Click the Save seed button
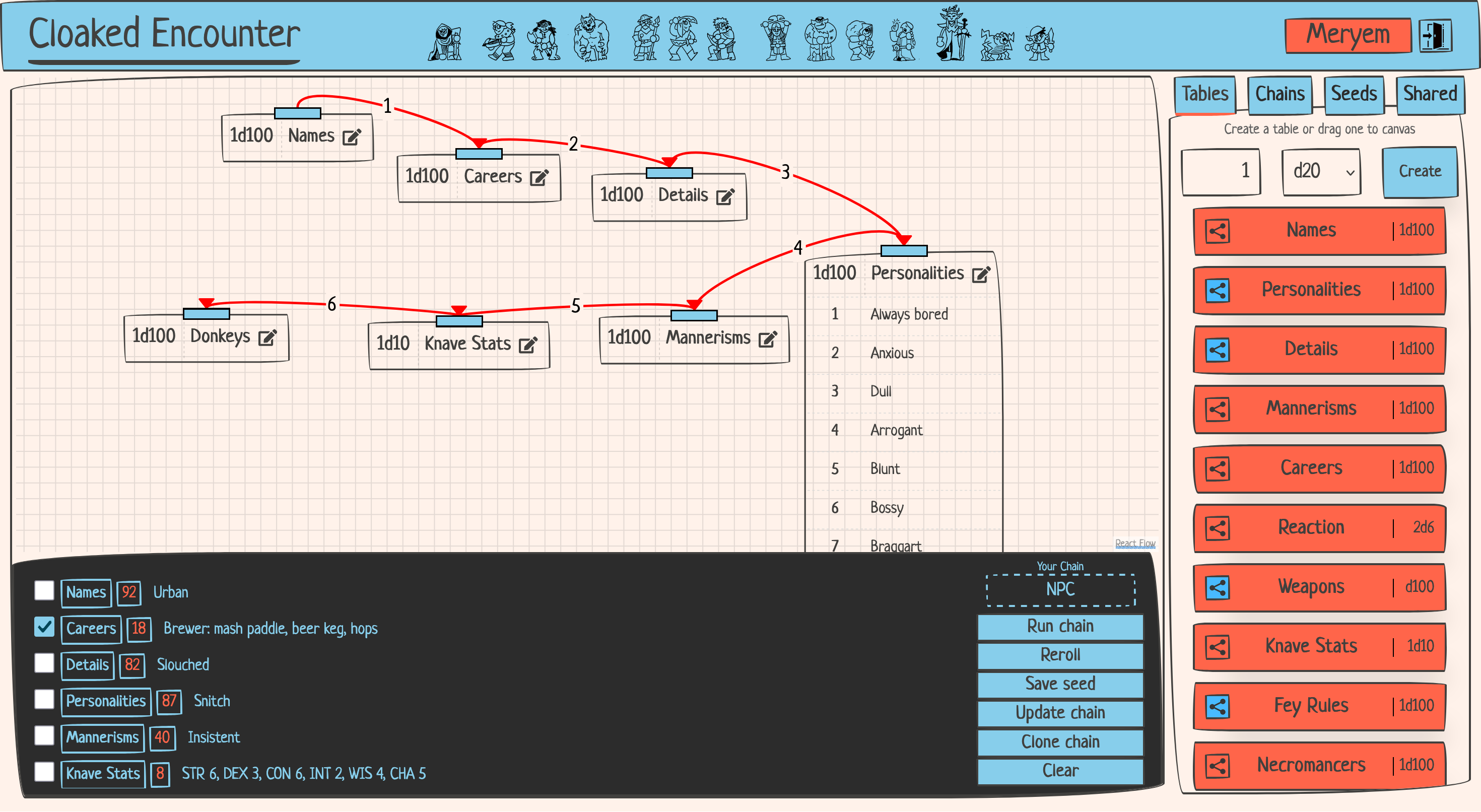The width and height of the screenshot is (1481, 812). (x=1059, y=683)
